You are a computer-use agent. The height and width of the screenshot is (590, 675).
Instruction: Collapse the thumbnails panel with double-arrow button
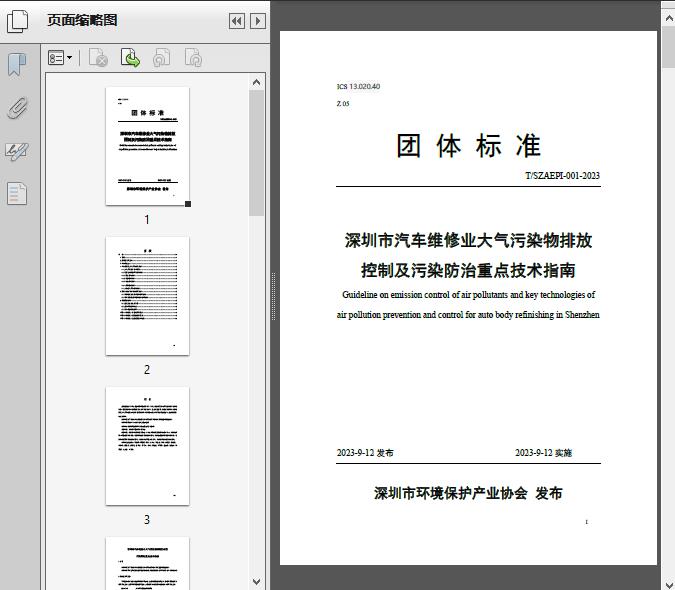pyautogui.click(x=237, y=21)
